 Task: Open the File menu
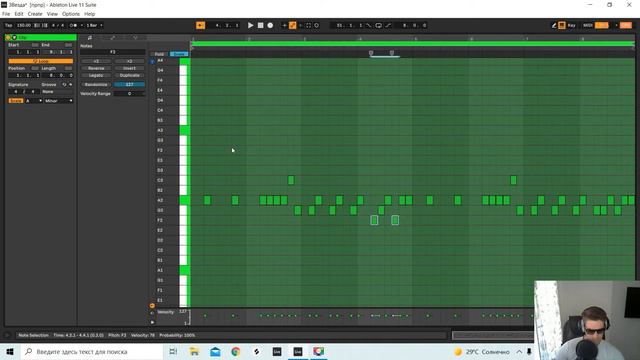(6, 14)
